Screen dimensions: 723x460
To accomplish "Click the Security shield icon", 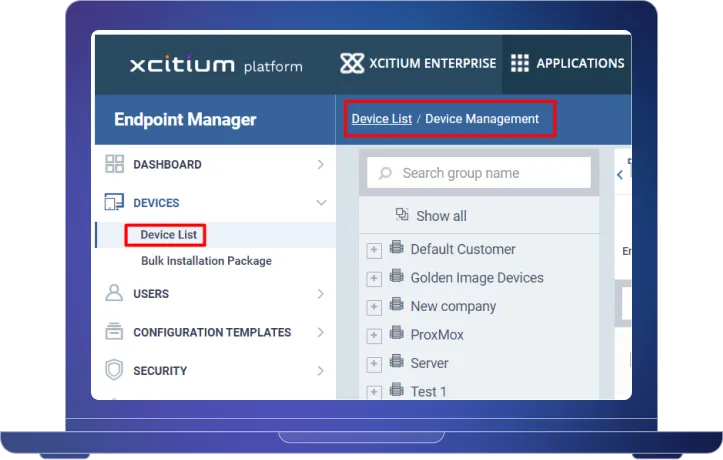I will pos(115,371).
